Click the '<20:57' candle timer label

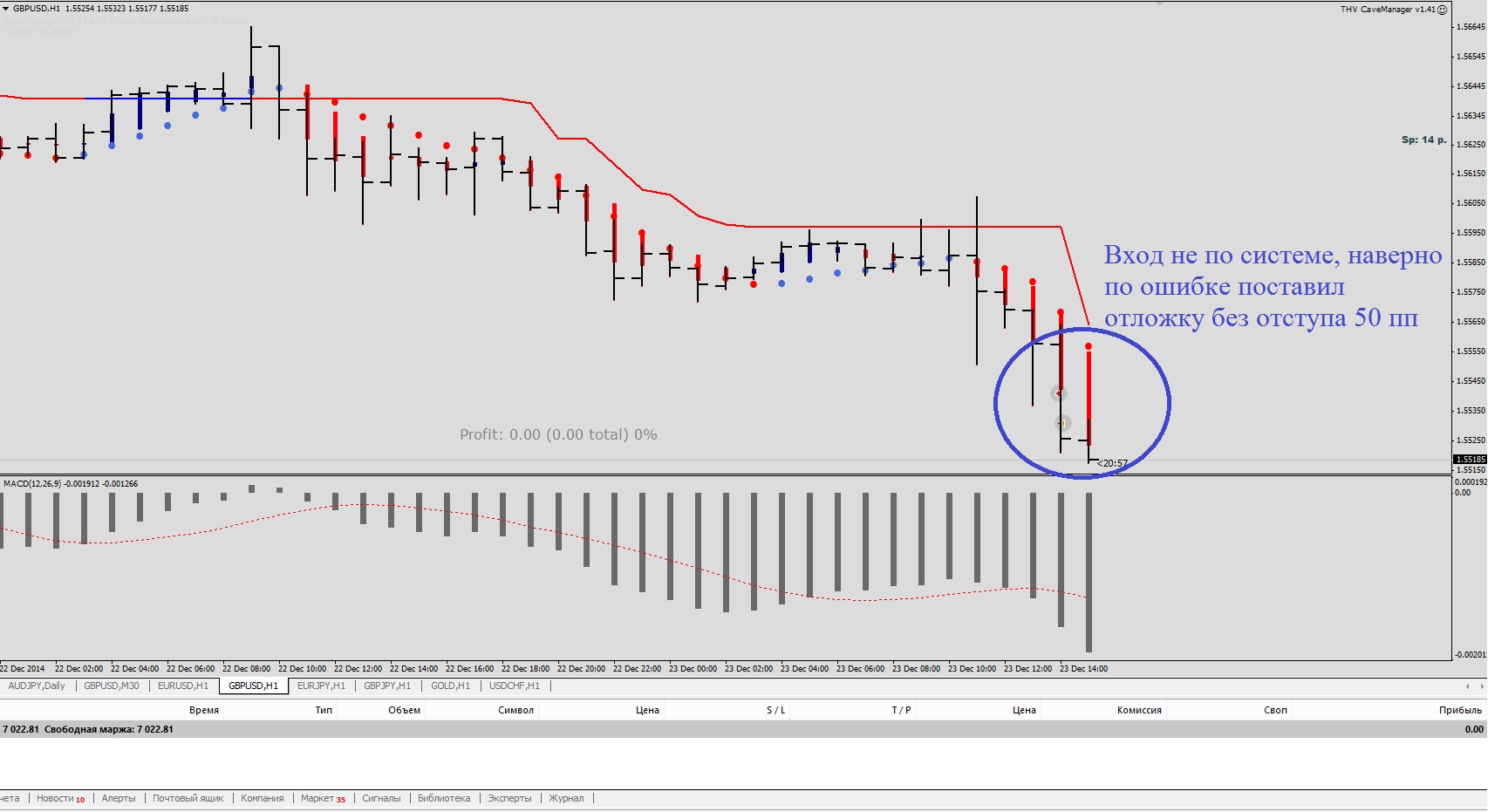pos(1112,463)
